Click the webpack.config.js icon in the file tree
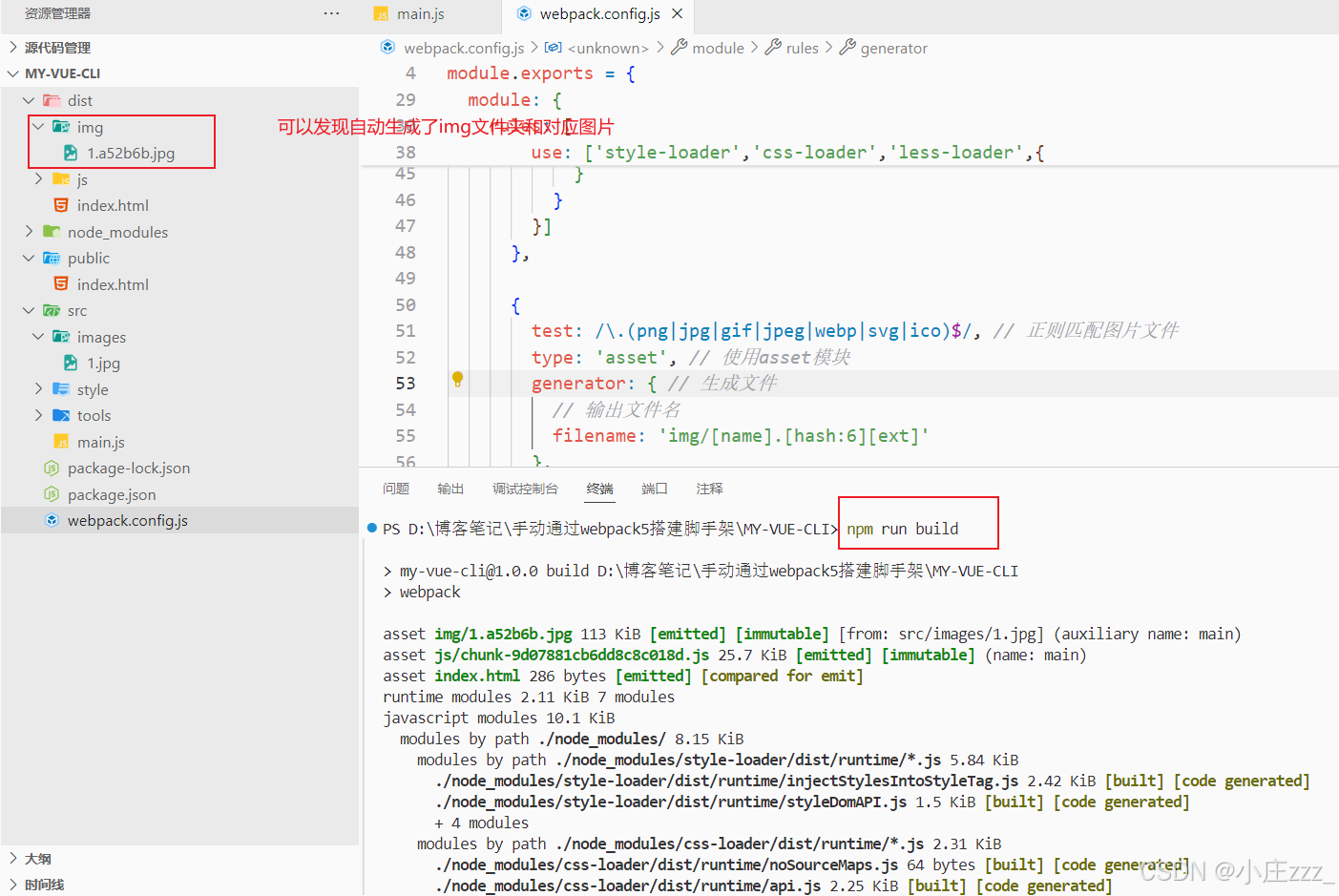 point(52,520)
